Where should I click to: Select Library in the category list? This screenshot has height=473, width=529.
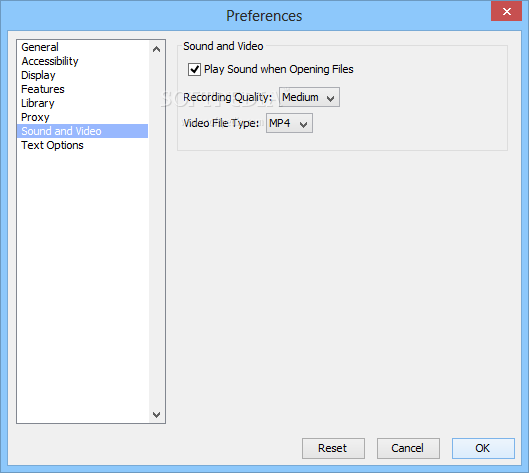coord(82,103)
